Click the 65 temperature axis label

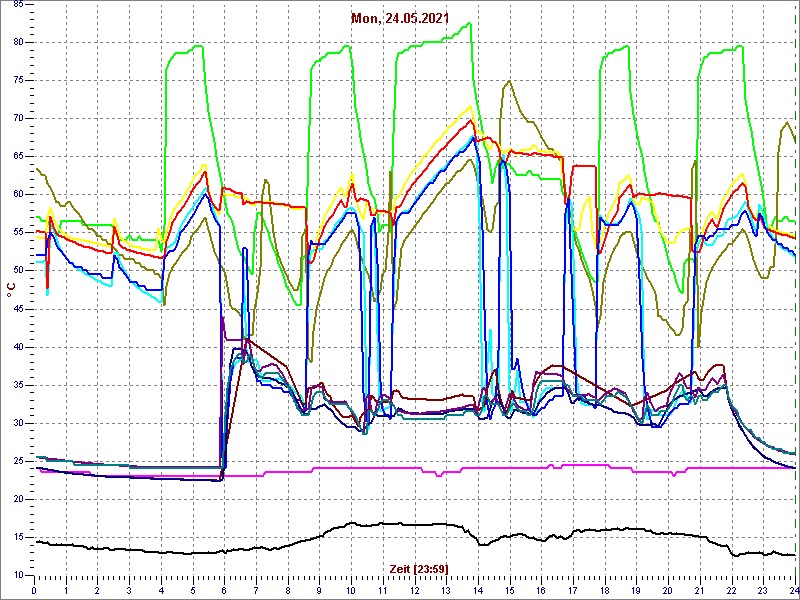(18, 157)
